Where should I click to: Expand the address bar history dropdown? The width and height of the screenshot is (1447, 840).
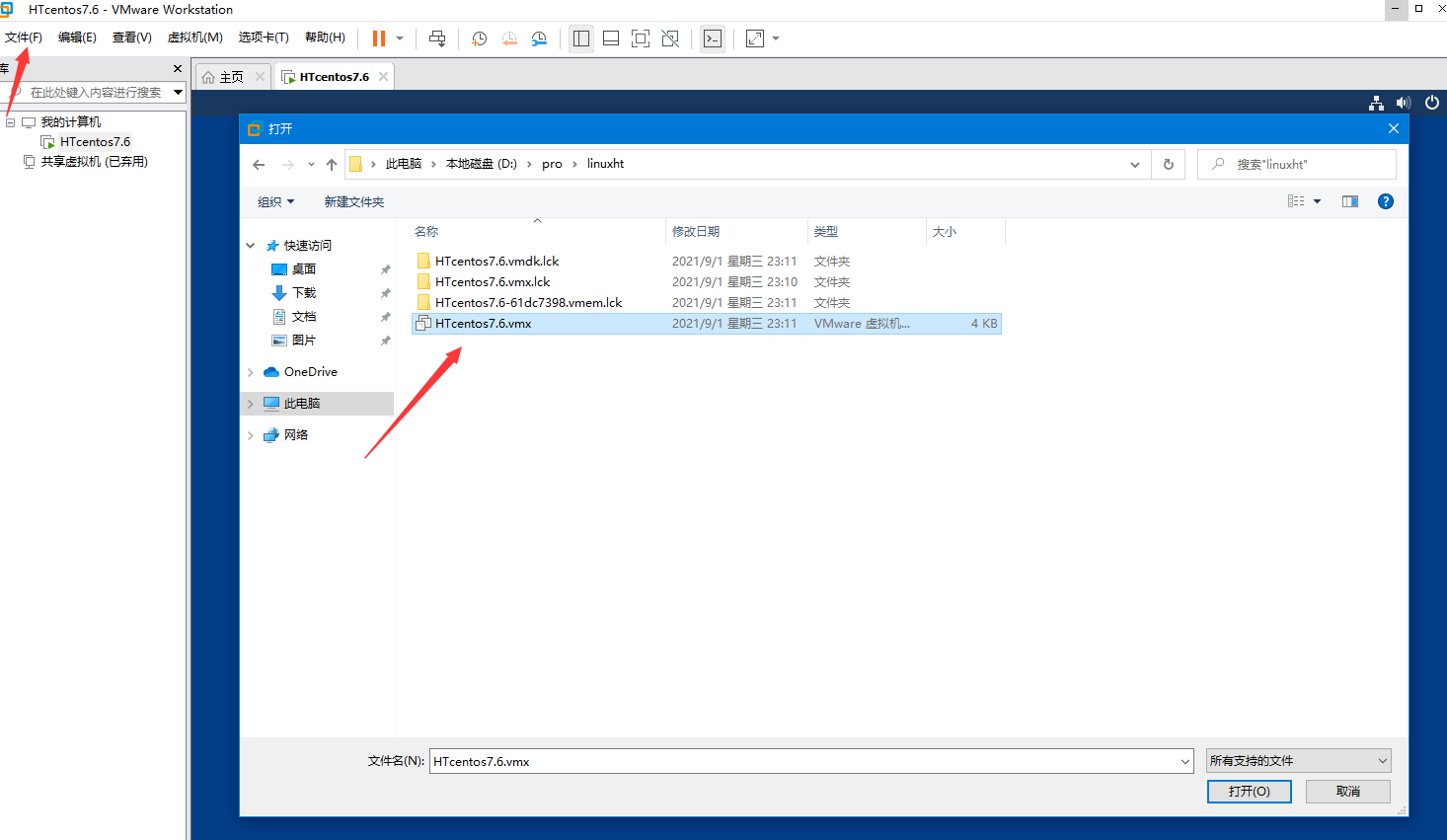[x=1135, y=165]
